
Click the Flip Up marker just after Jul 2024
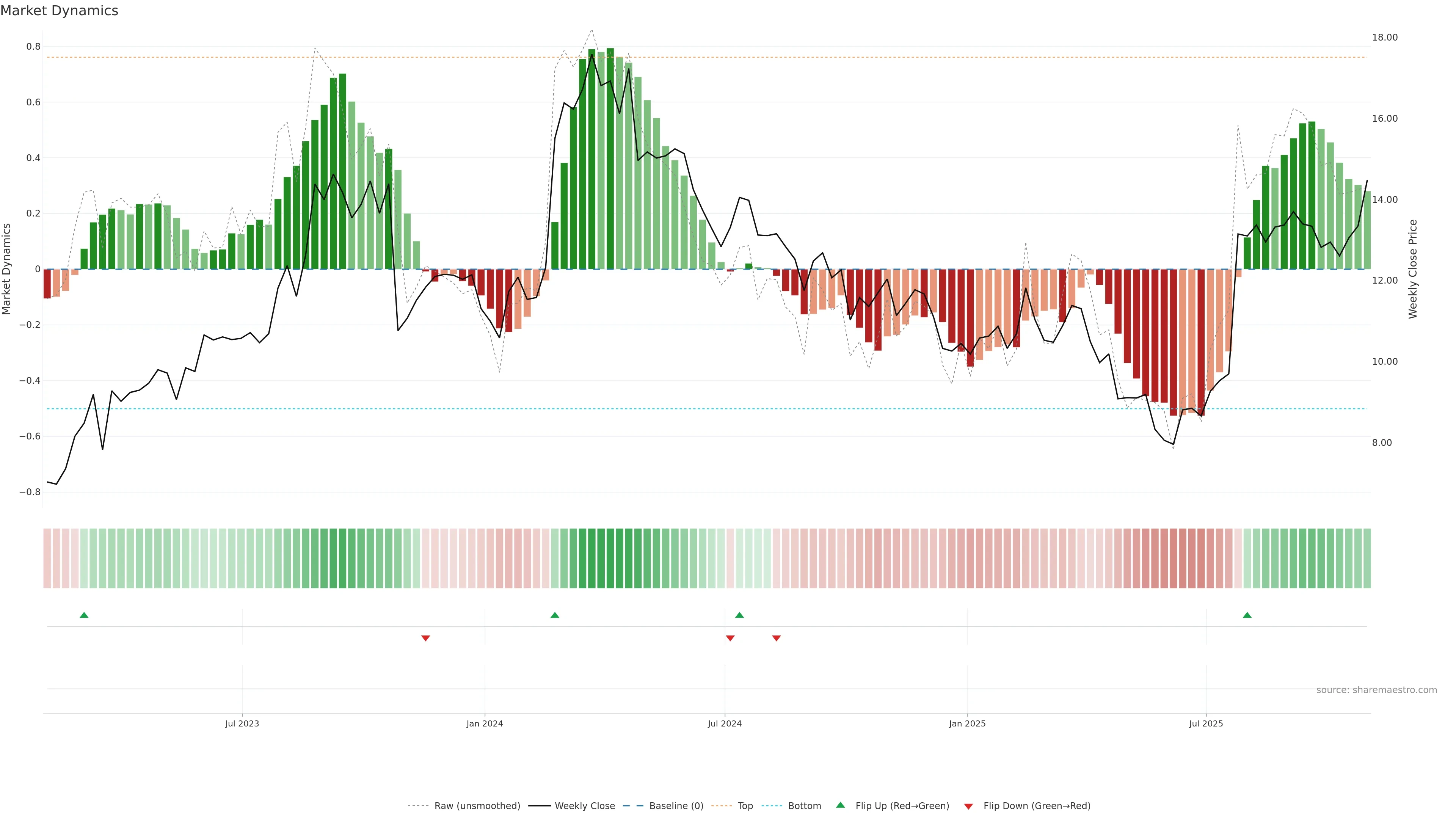739,615
